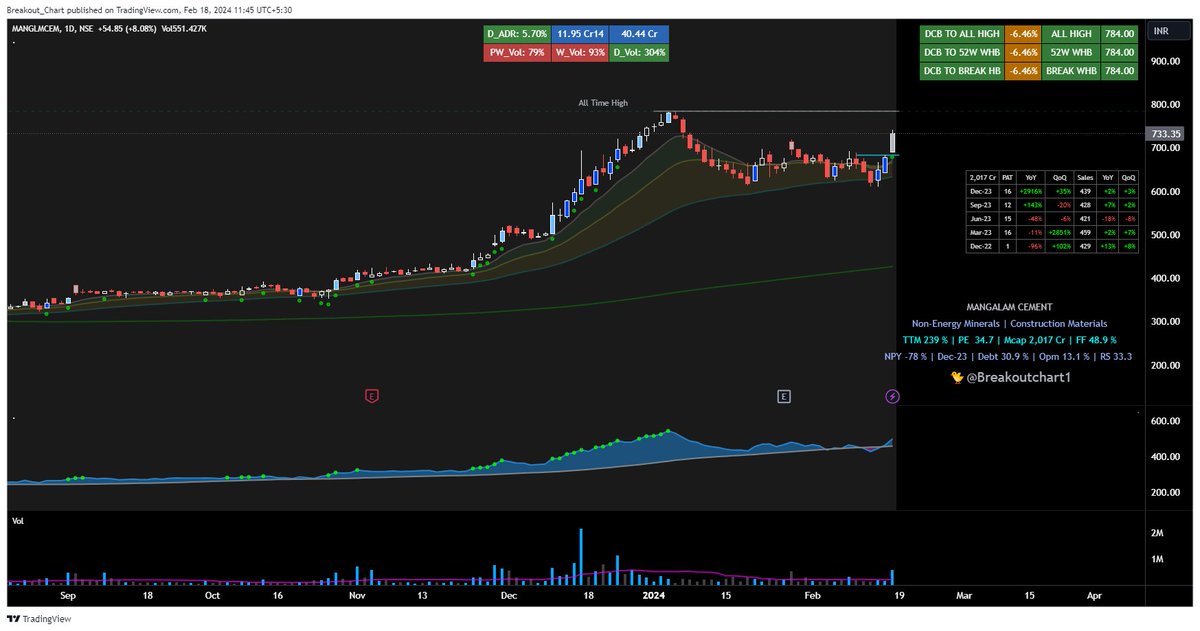
Task: Click the gray earnings "E" marker near January
Action: click(x=784, y=396)
